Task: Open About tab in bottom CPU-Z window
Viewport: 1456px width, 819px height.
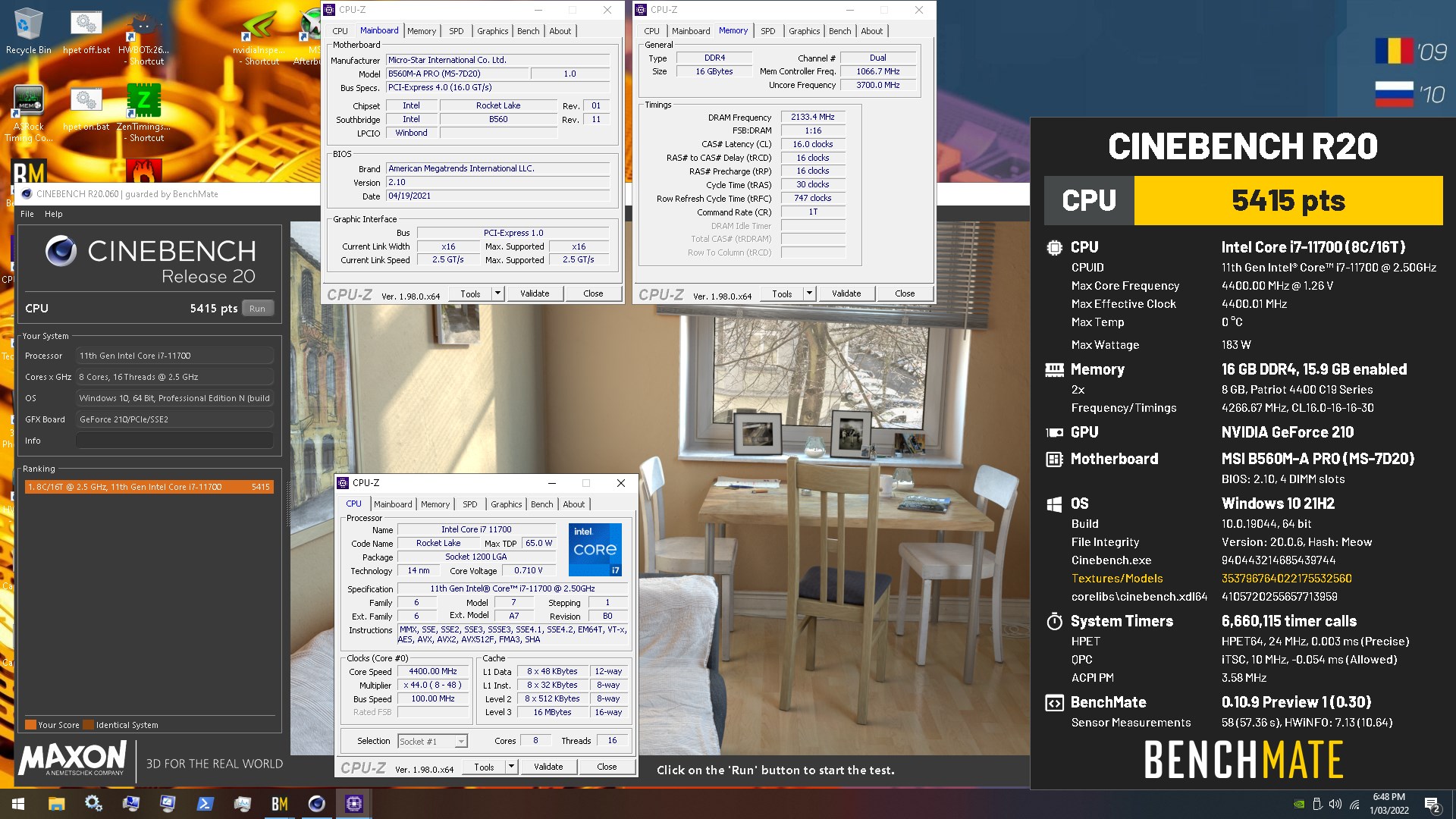Action: 574,504
